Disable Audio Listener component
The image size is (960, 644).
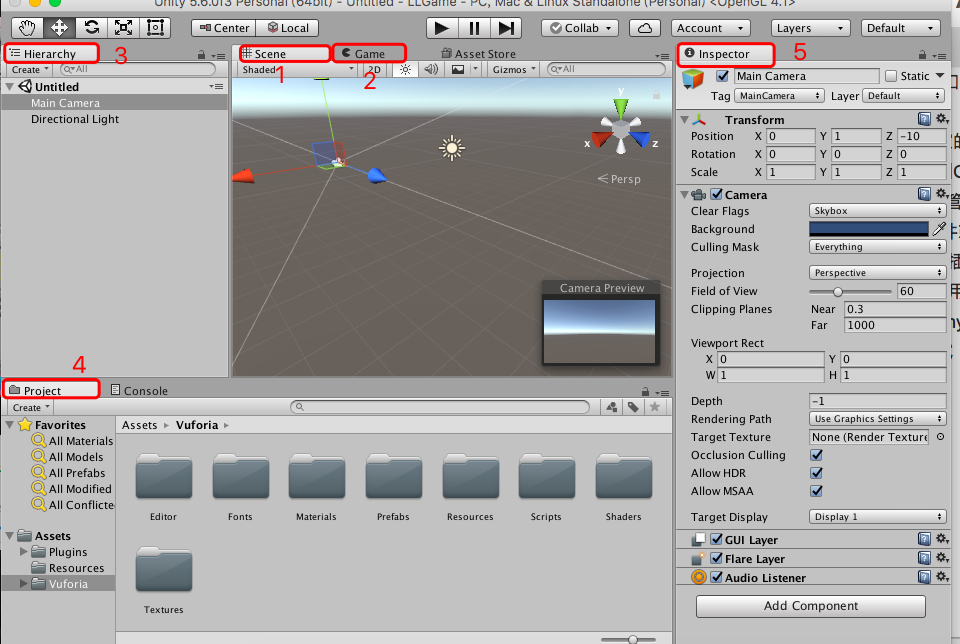click(x=716, y=577)
